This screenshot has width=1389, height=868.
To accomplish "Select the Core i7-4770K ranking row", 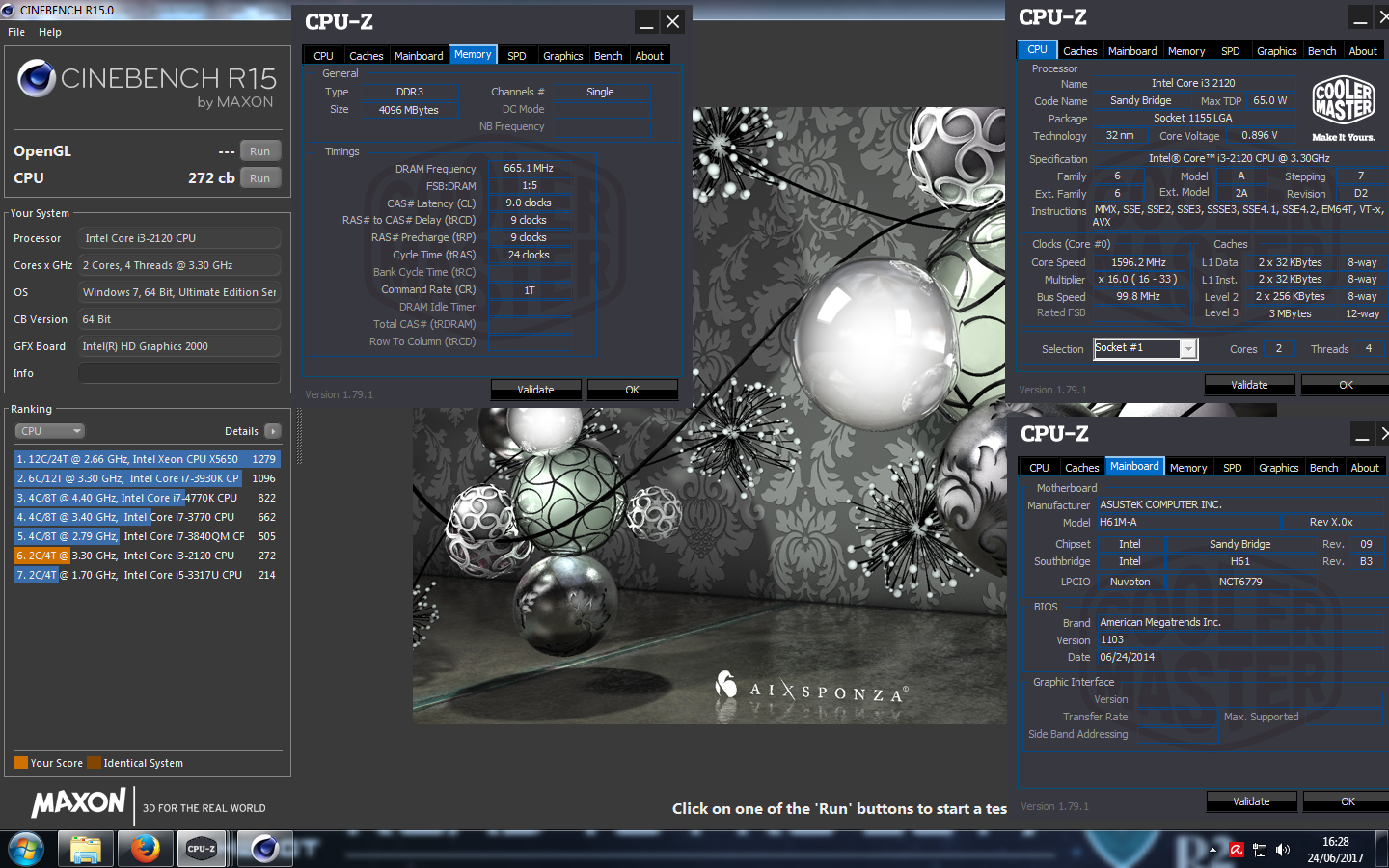I will coord(147,498).
